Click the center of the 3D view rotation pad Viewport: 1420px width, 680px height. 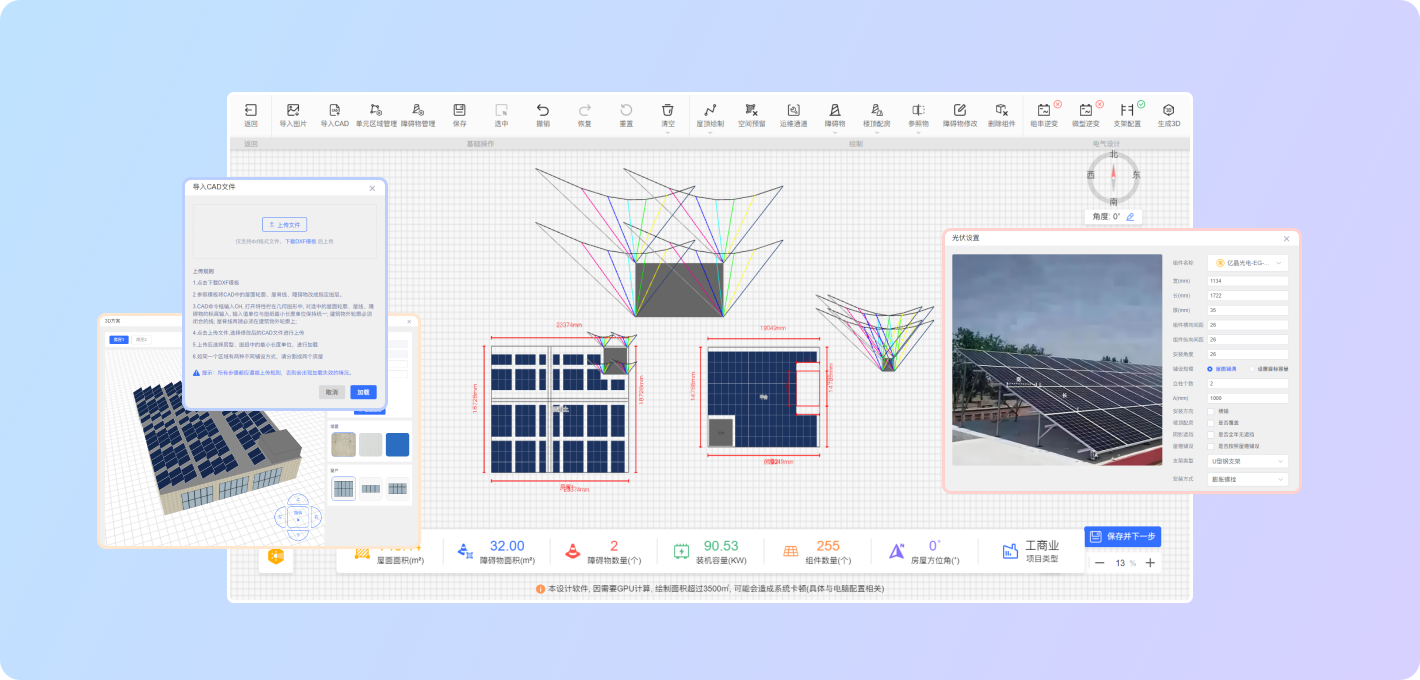[298, 515]
